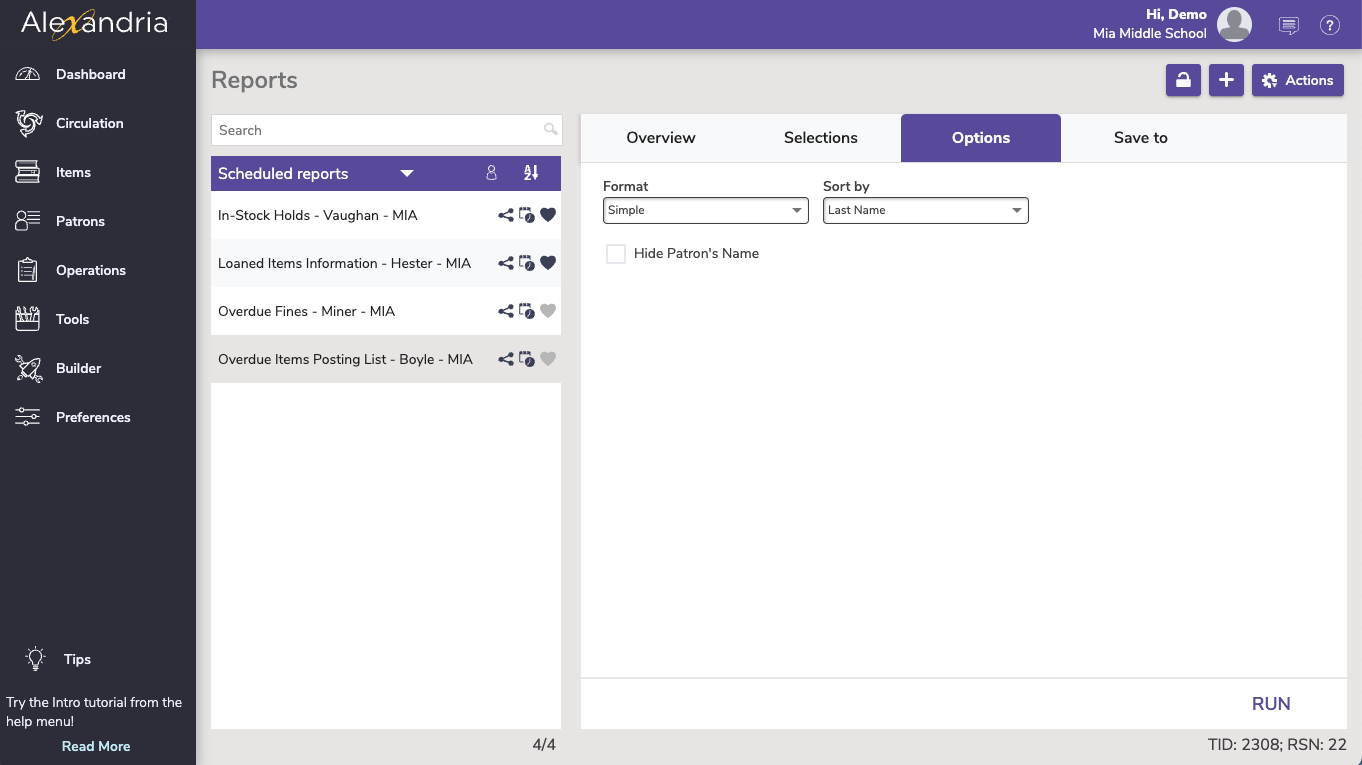Click the share icon for In-Stock Holds

pyautogui.click(x=506, y=215)
